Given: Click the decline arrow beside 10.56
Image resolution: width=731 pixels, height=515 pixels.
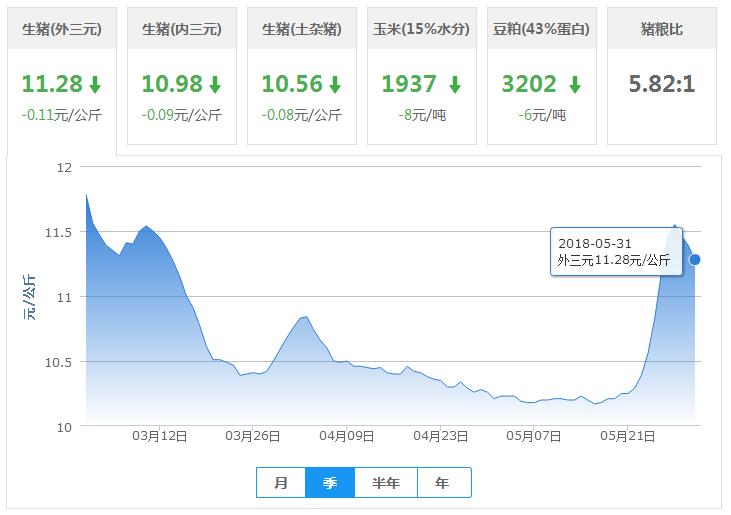Looking at the screenshot, I should tap(334, 84).
